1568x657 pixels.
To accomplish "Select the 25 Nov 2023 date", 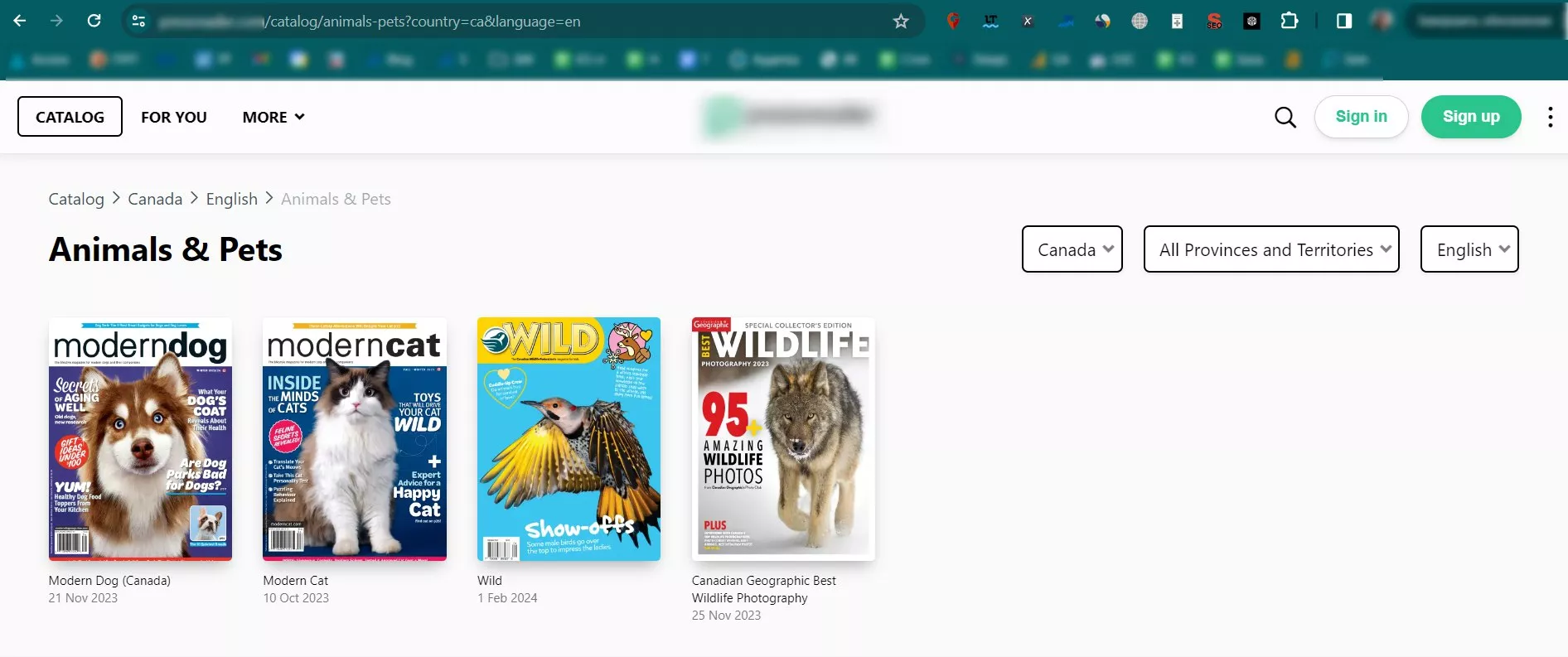I will pyautogui.click(x=726, y=616).
